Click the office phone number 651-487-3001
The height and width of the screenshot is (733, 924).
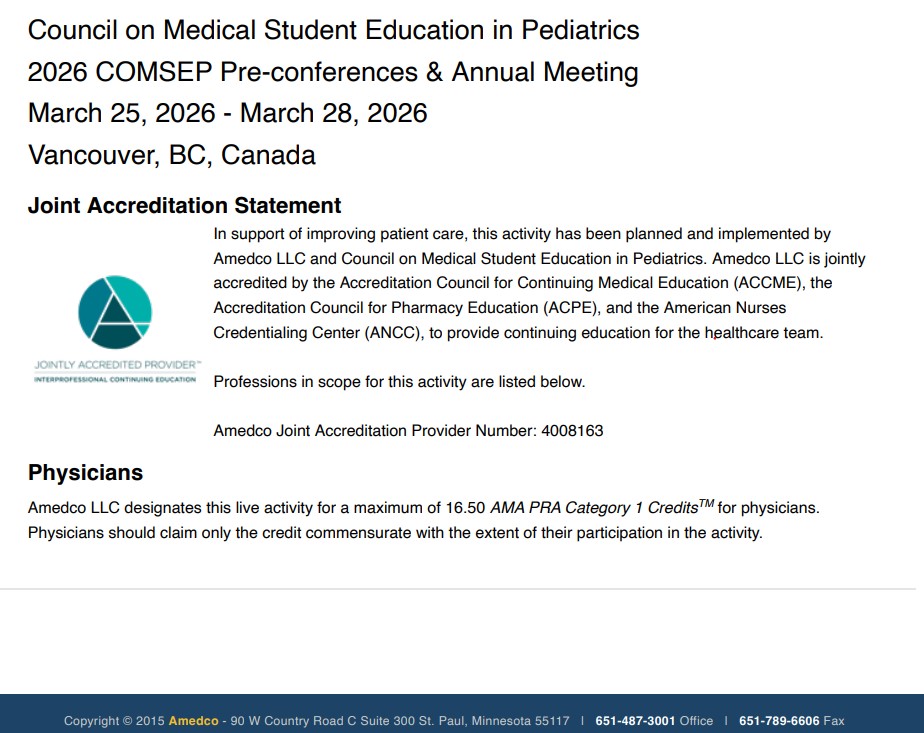(635, 720)
